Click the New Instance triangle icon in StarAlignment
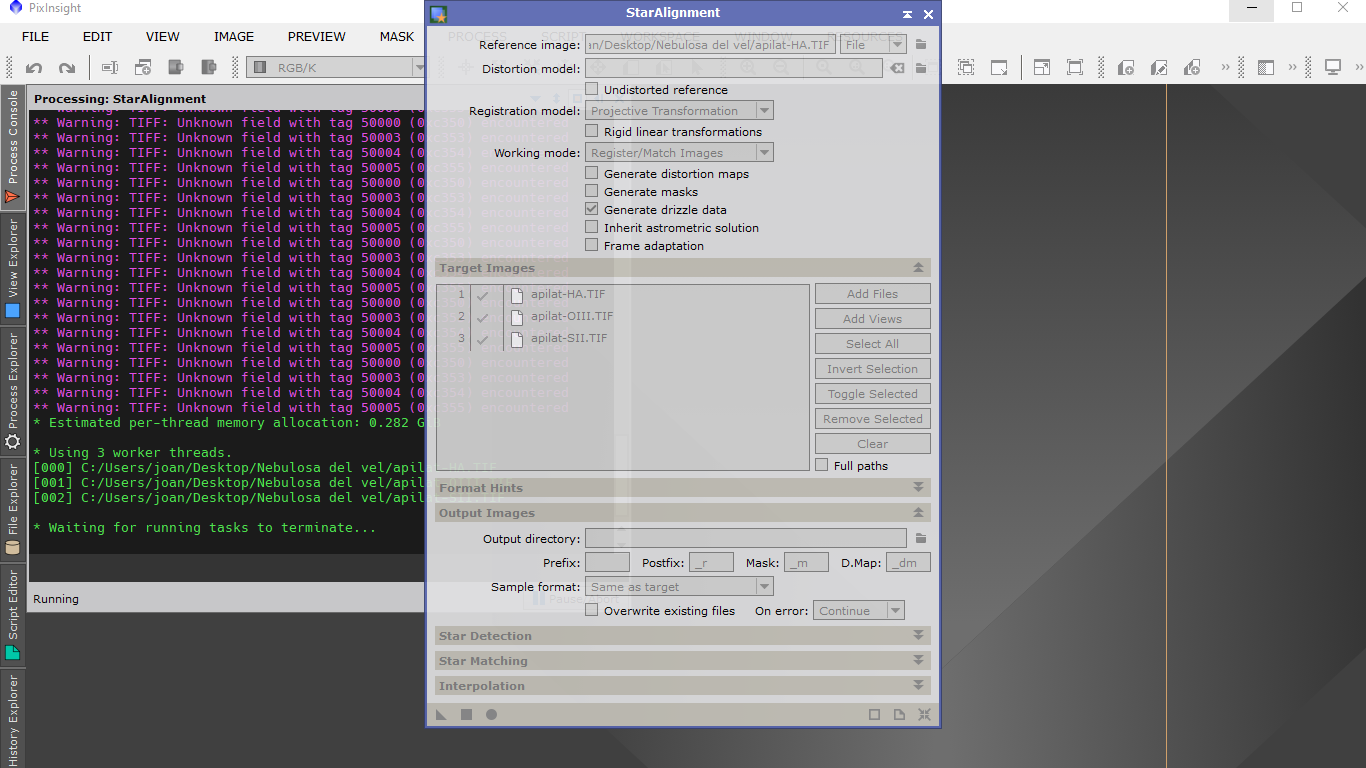Screen dimensions: 1366x768 441,715
